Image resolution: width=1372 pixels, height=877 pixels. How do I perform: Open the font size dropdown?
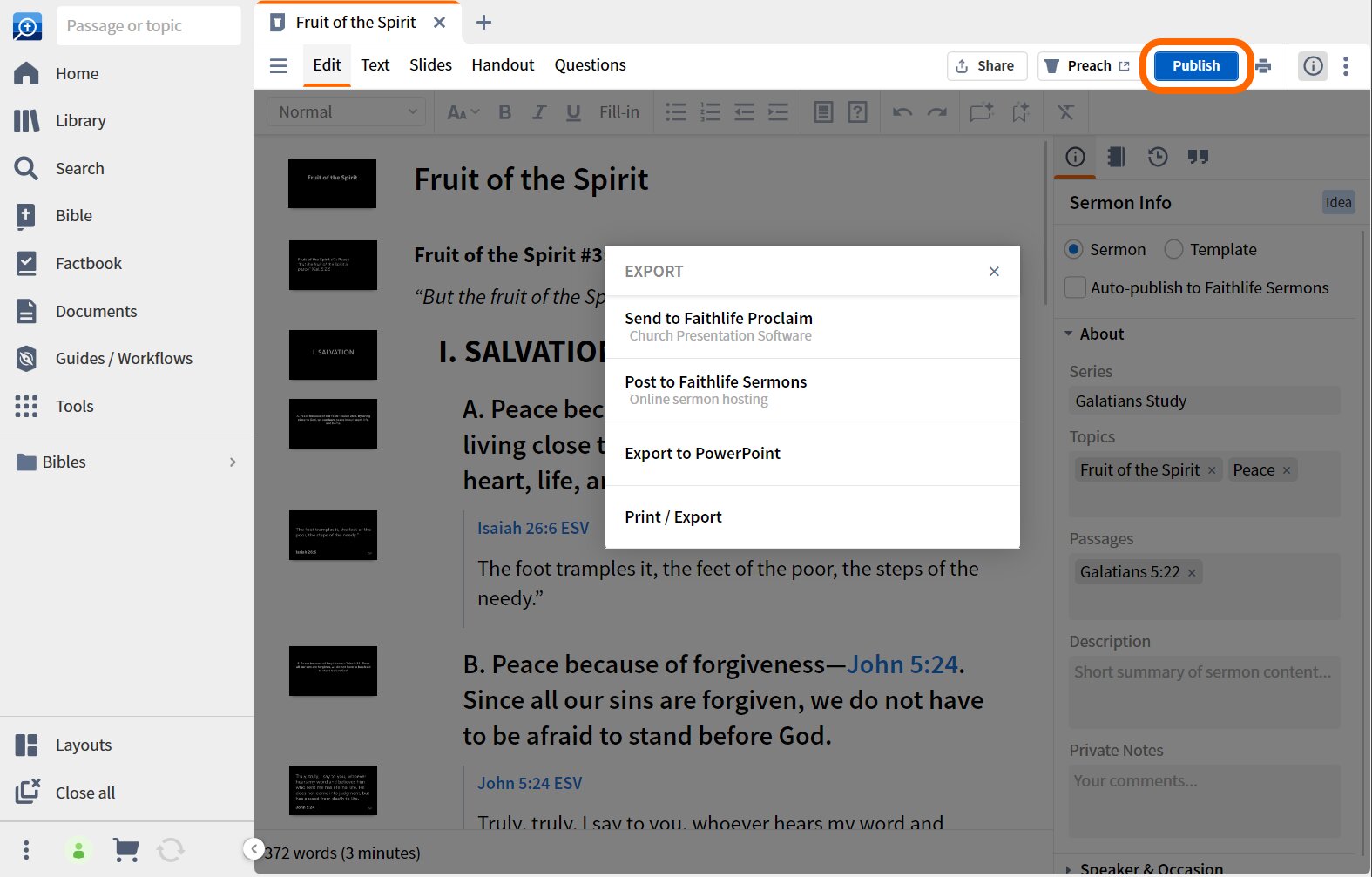[x=463, y=111]
